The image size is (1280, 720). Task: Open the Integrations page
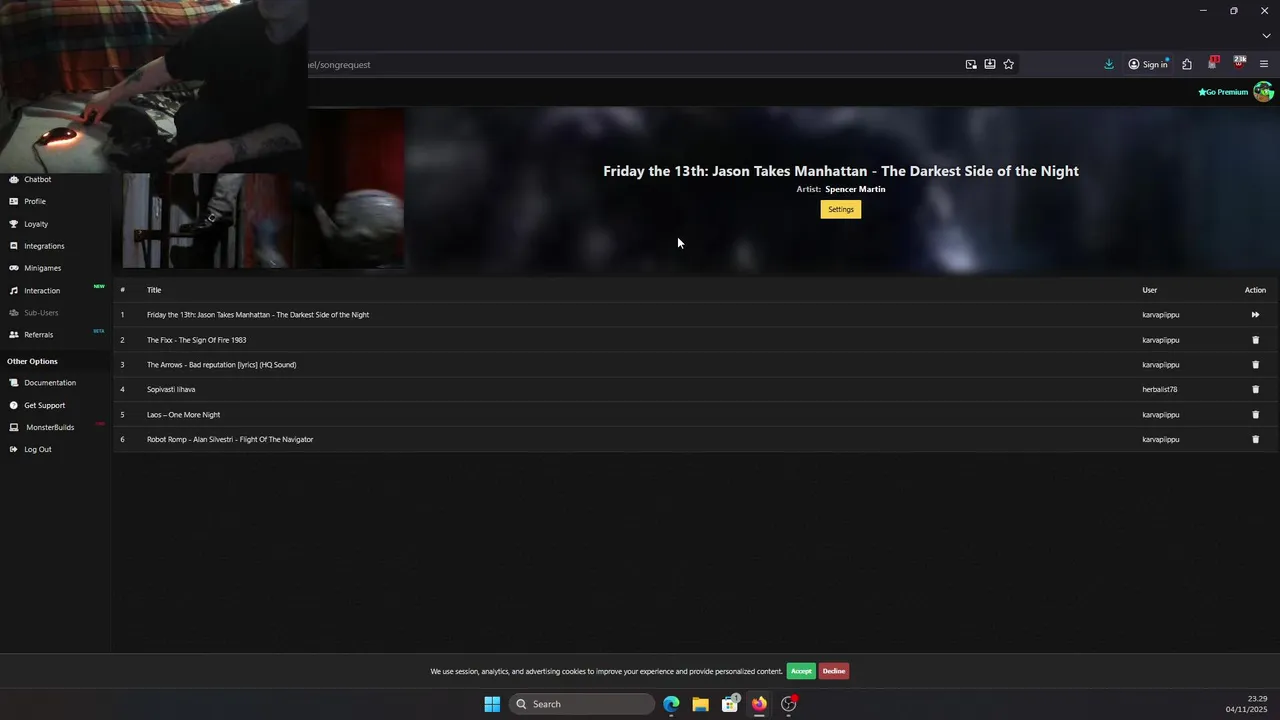44,246
